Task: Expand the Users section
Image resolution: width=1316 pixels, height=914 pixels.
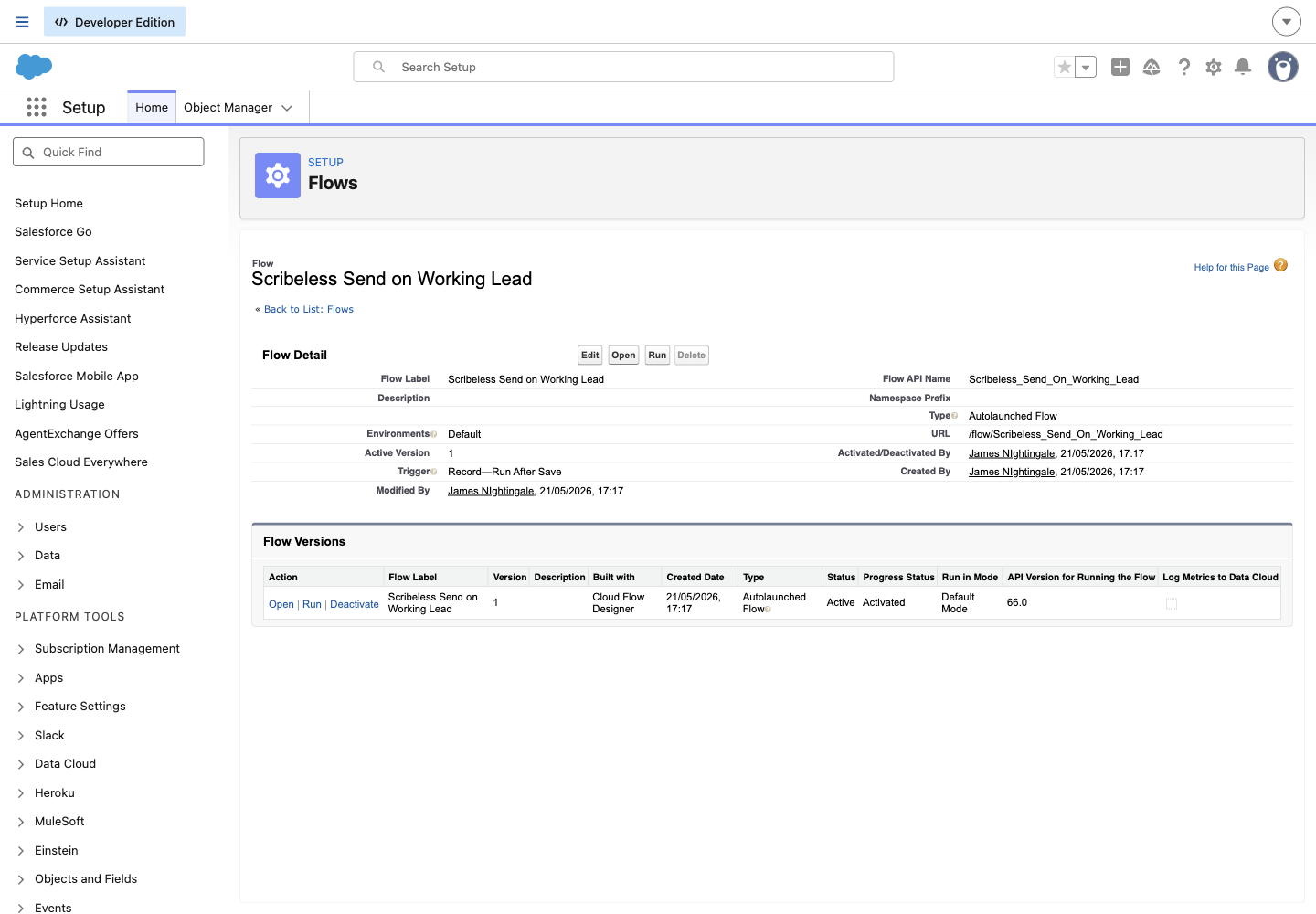Action: (21, 527)
